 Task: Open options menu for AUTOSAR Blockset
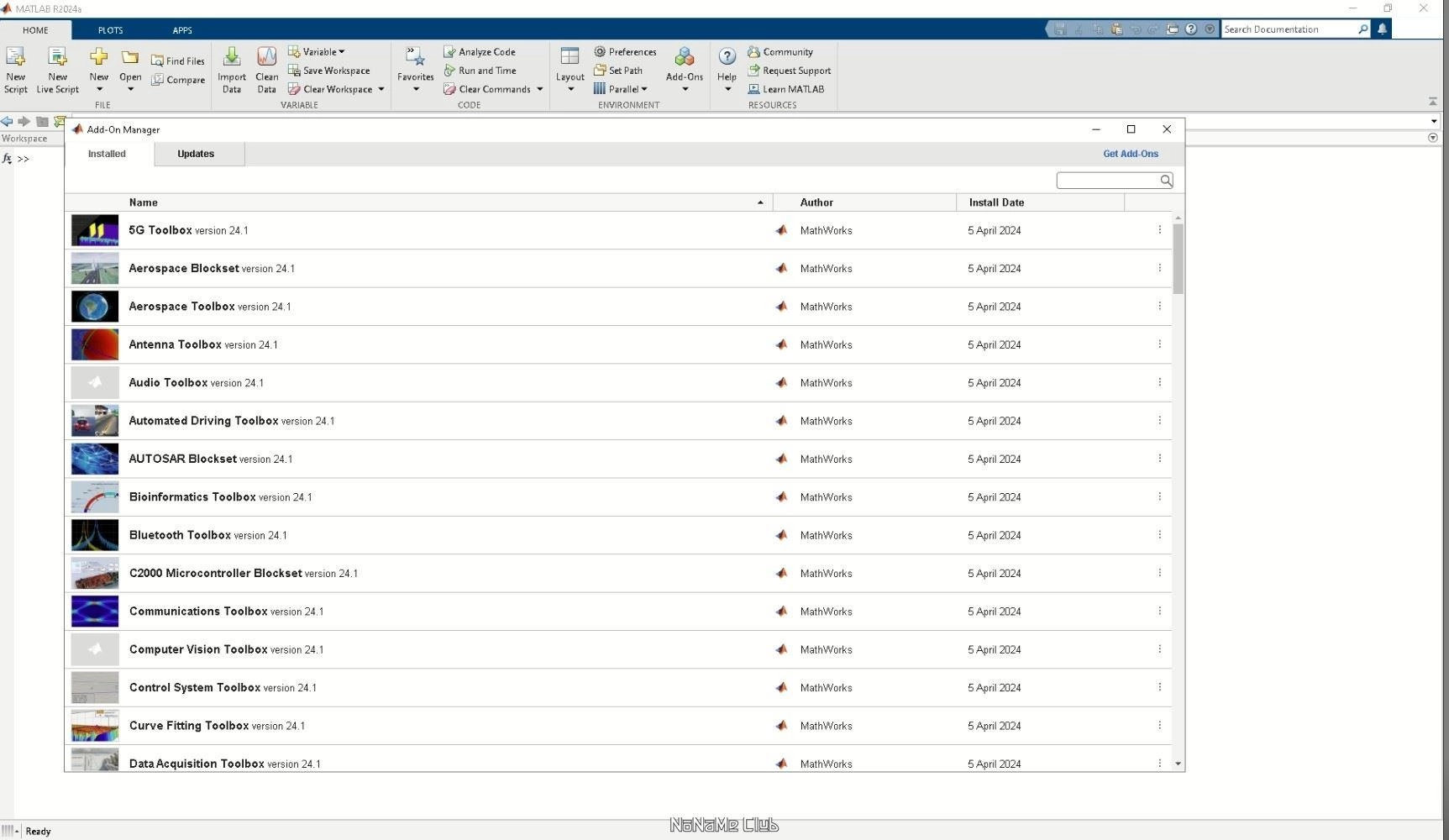[x=1160, y=459]
